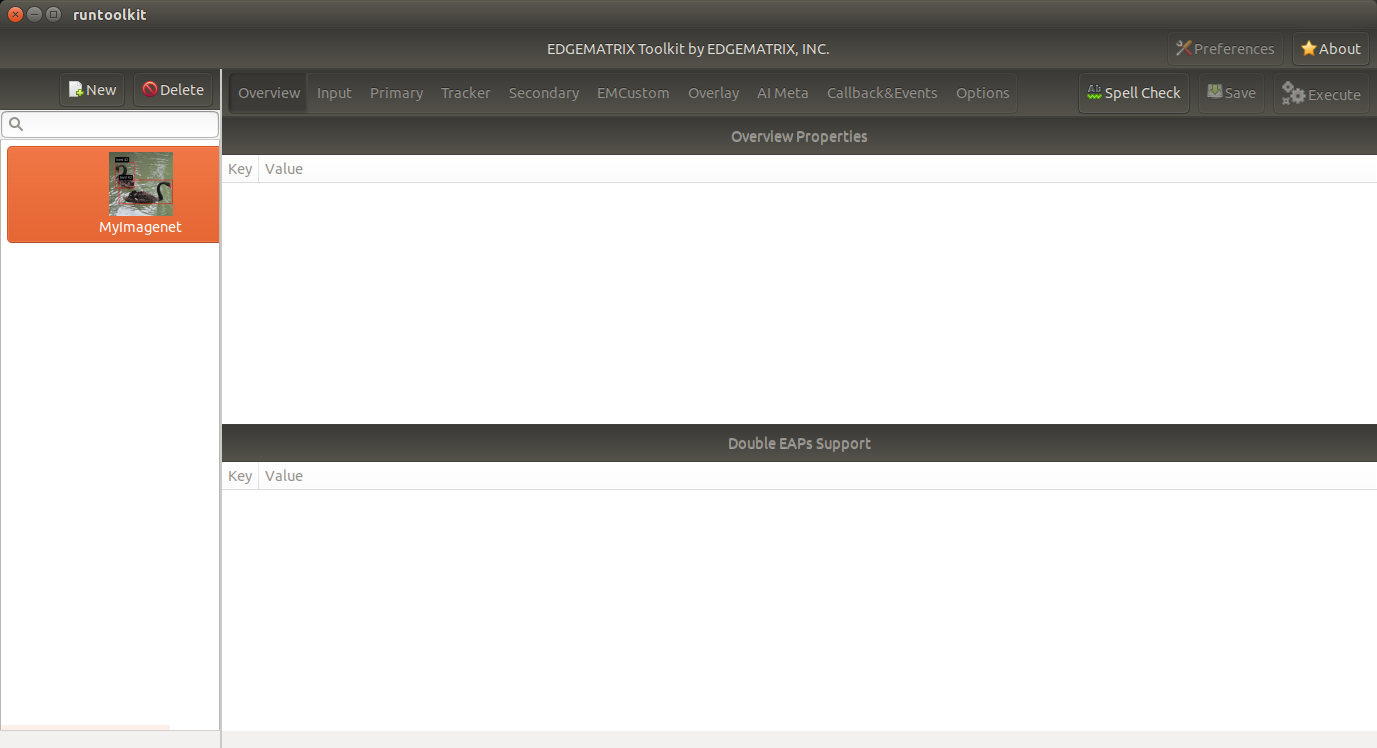
Task: Click Key column header in Double EAPs Support
Action: coord(240,476)
